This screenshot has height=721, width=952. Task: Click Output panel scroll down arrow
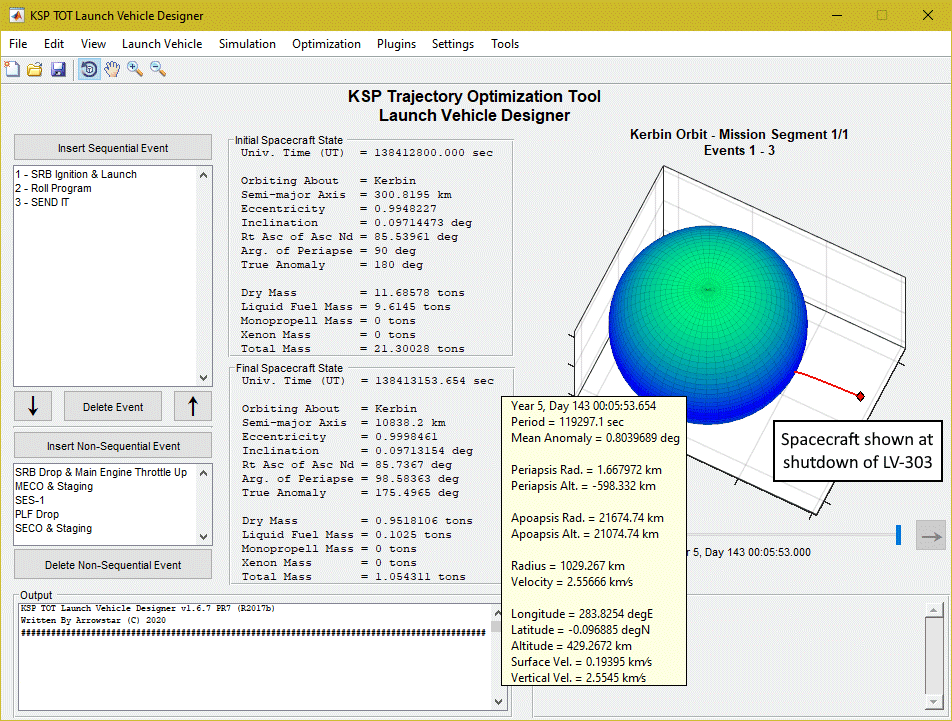(498, 702)
